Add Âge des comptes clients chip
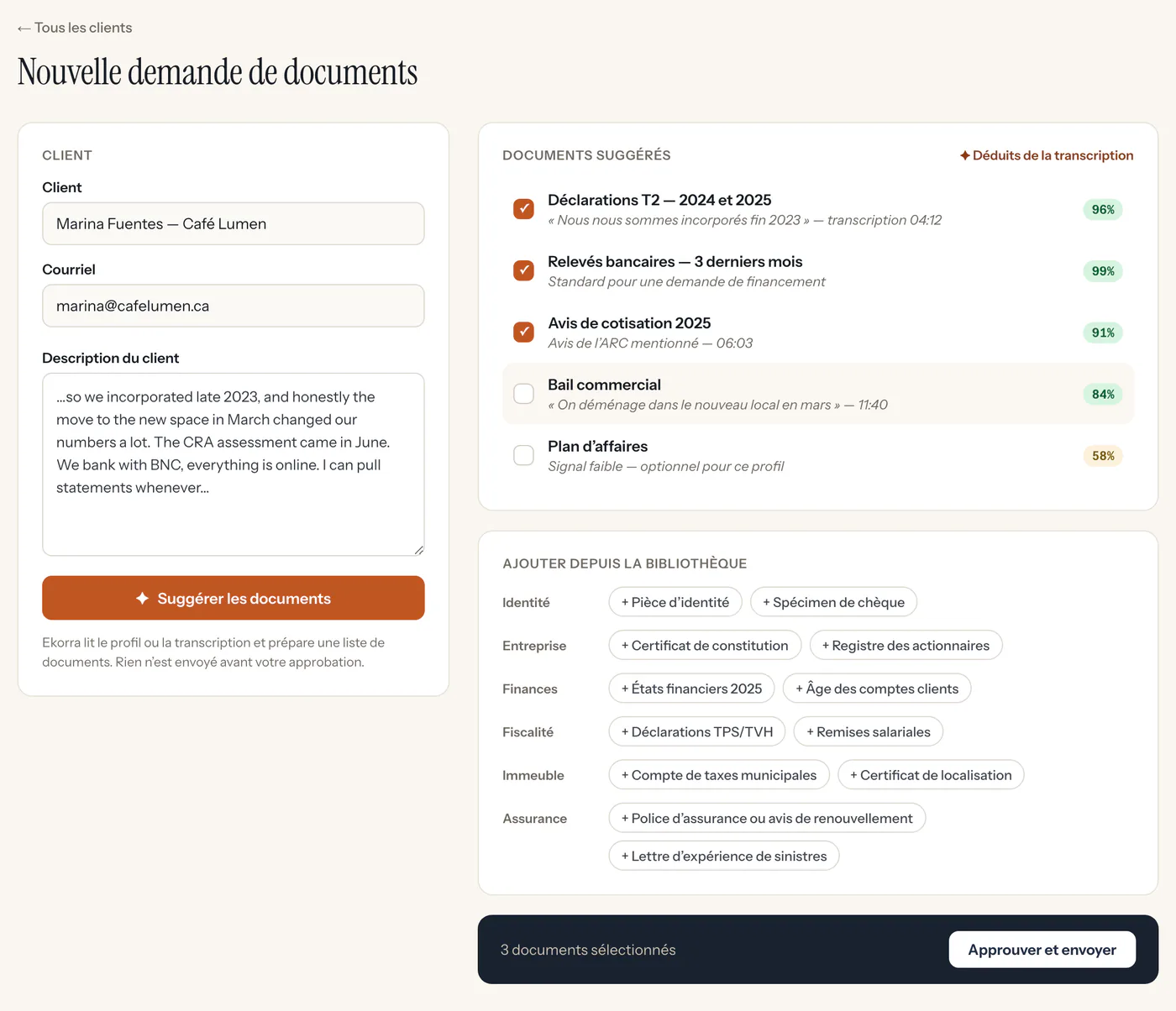The width and height of the screenshot is (1176, 1011). [877, 689]
